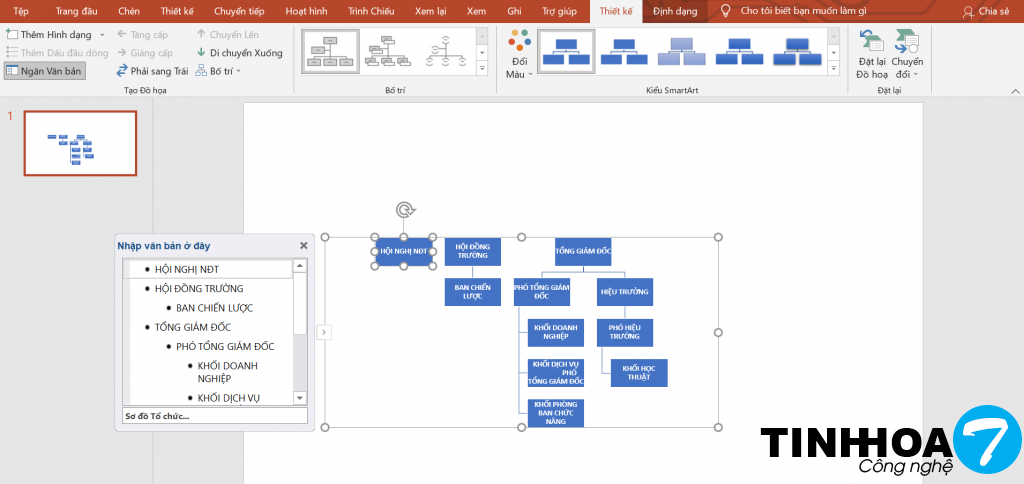Click Phải sang Trái direction icon
Viewport: 1024px width, 484px height.
(x=122, y=70)
